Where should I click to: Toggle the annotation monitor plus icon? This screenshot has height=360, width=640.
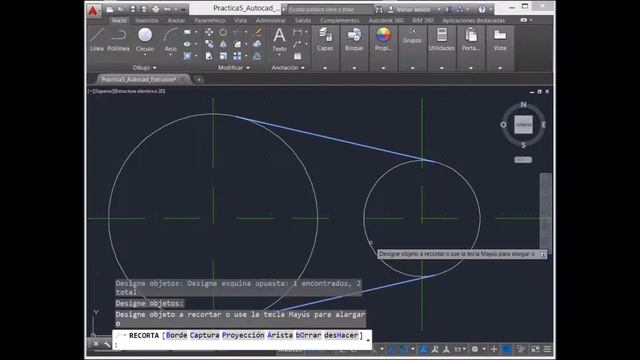[494, 349]
